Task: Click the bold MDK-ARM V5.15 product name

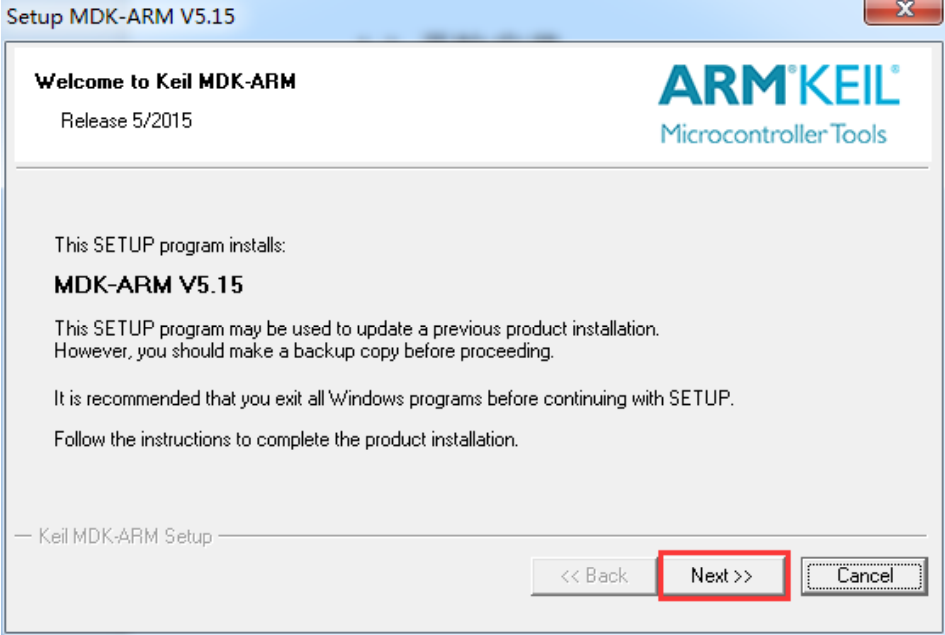Action: (148, 284)
